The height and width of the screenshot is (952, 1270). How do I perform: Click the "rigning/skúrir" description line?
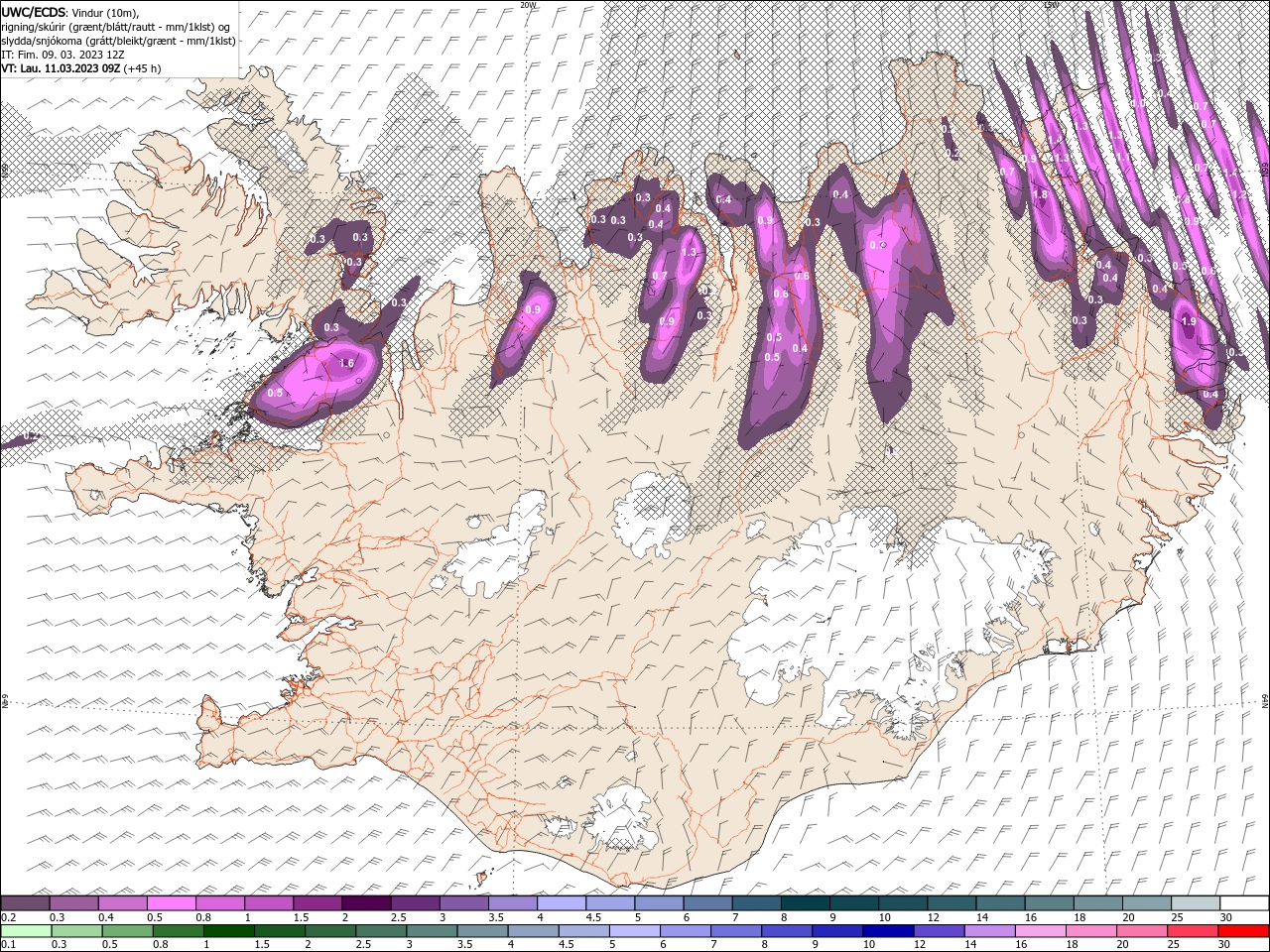coord(116,27)
